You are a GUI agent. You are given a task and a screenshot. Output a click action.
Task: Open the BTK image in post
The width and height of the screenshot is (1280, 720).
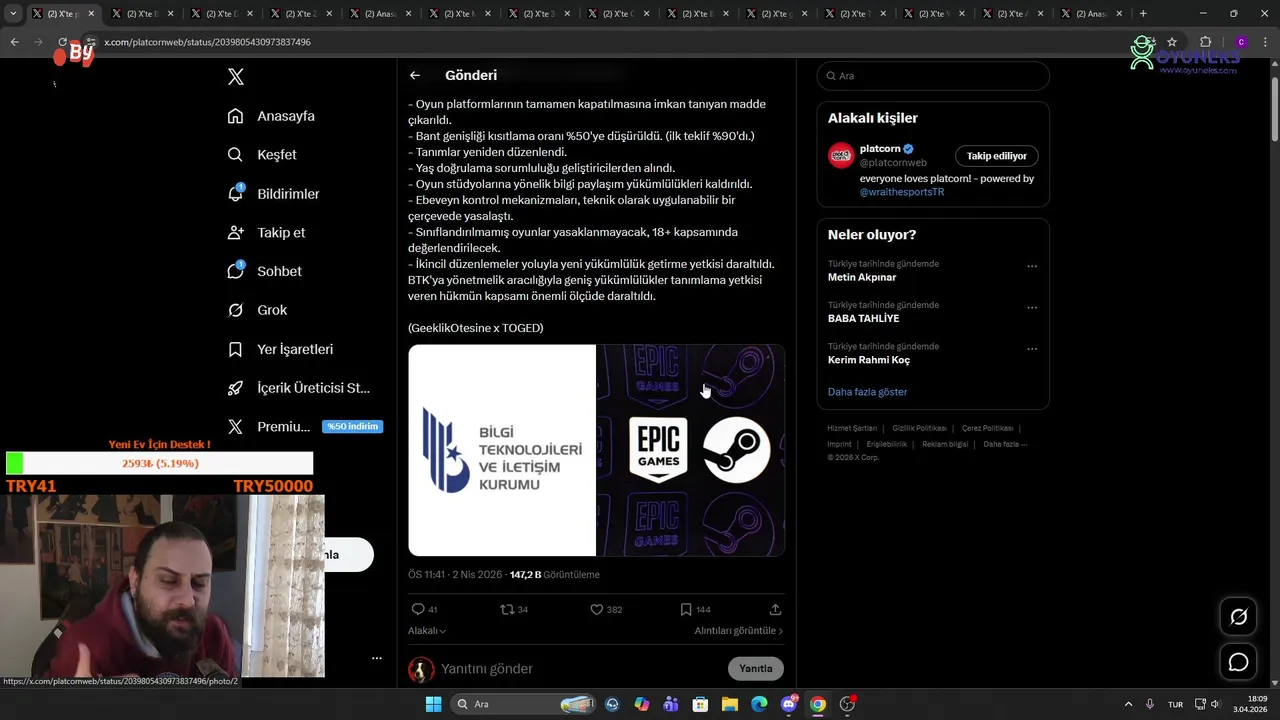pos(502,450)
